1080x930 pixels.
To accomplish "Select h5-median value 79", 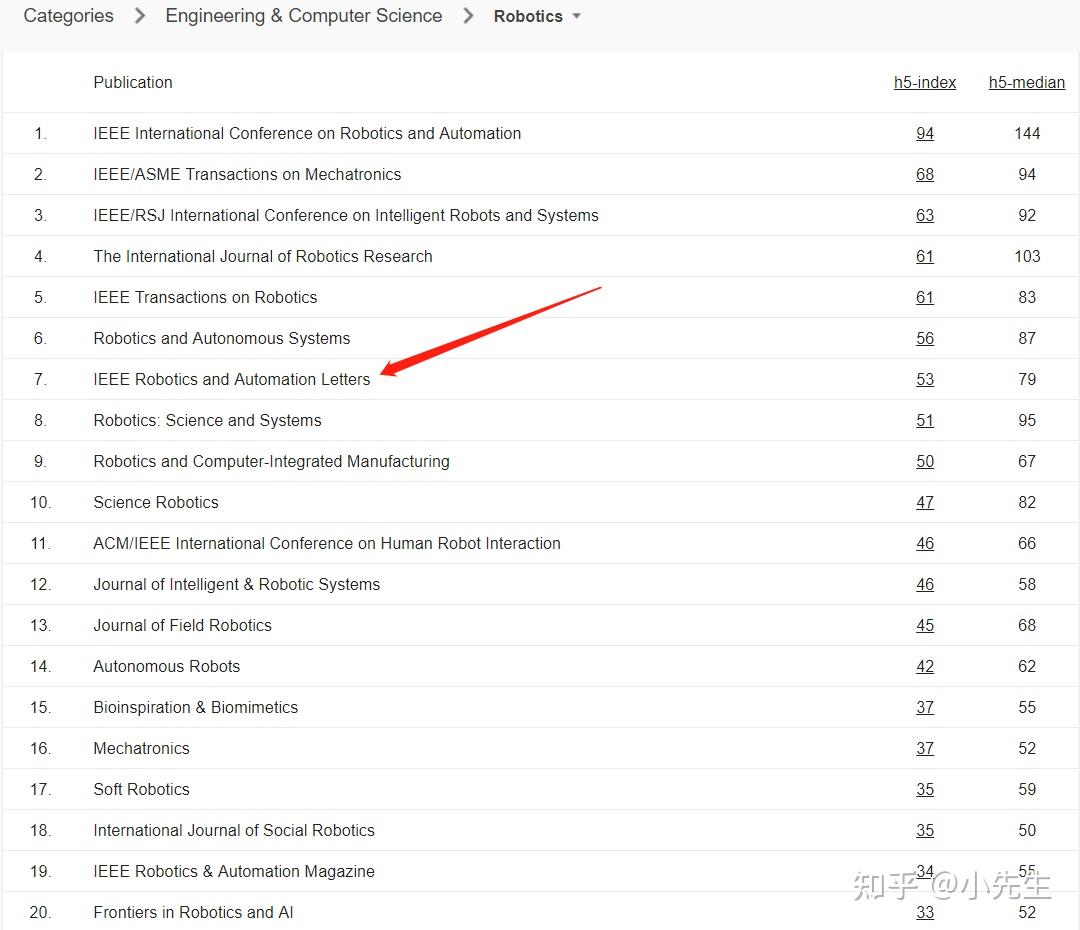I will pos(1027,380).
